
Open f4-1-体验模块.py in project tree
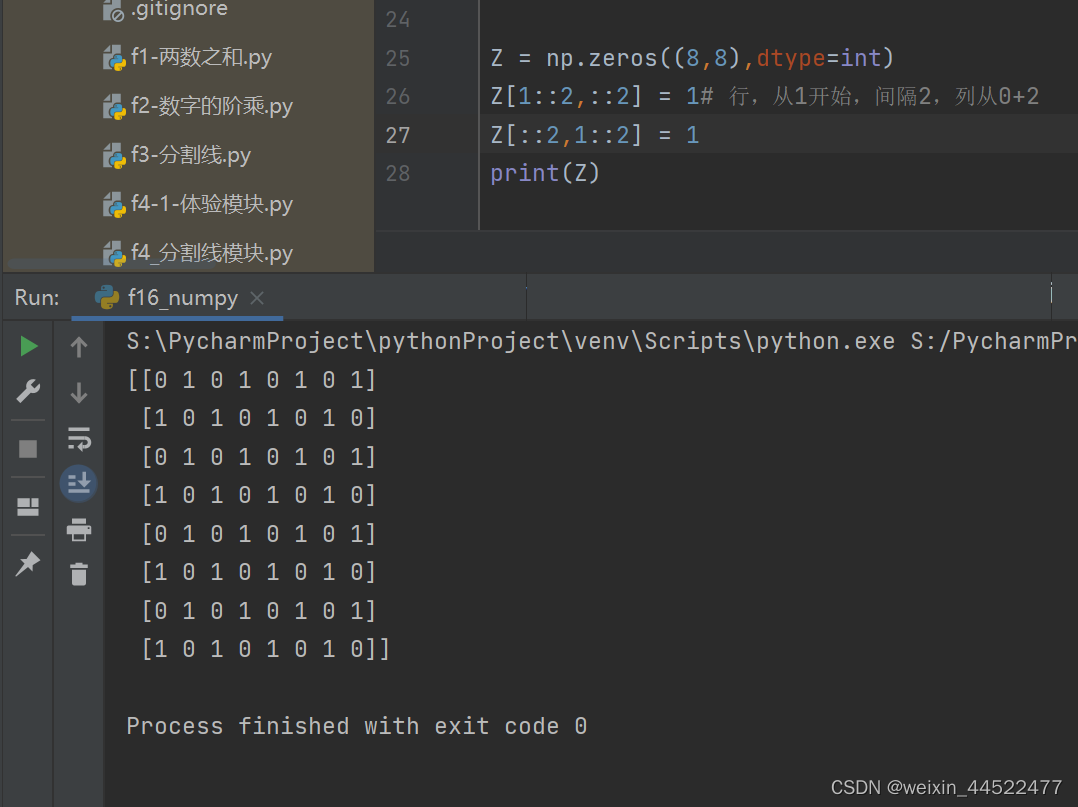point(197,203)
